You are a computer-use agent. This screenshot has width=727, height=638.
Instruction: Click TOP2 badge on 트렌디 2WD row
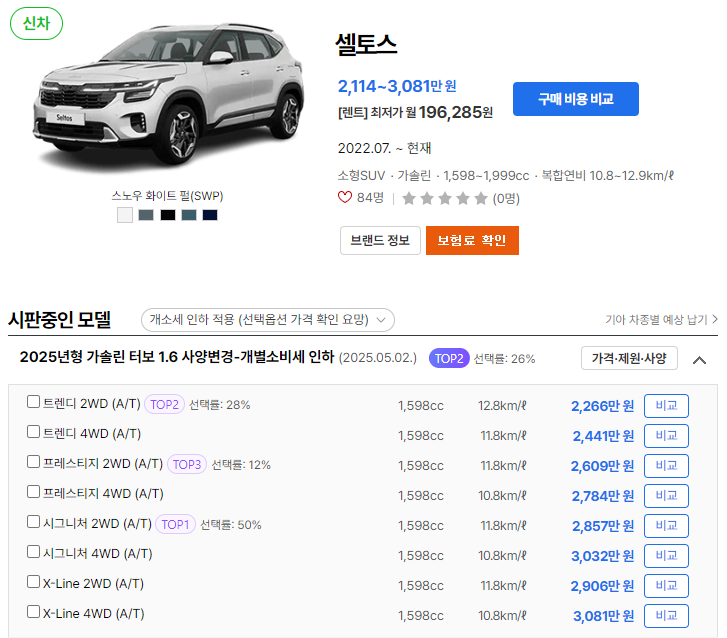click(x=165, y=404)
